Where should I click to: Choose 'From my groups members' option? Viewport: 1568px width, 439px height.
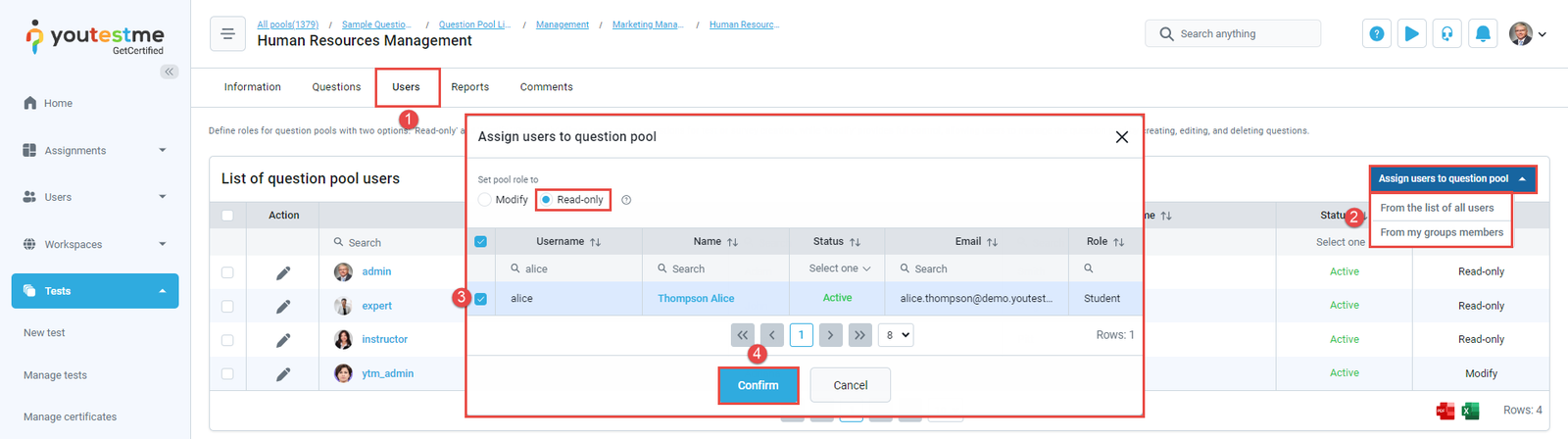pos(1441,233)
